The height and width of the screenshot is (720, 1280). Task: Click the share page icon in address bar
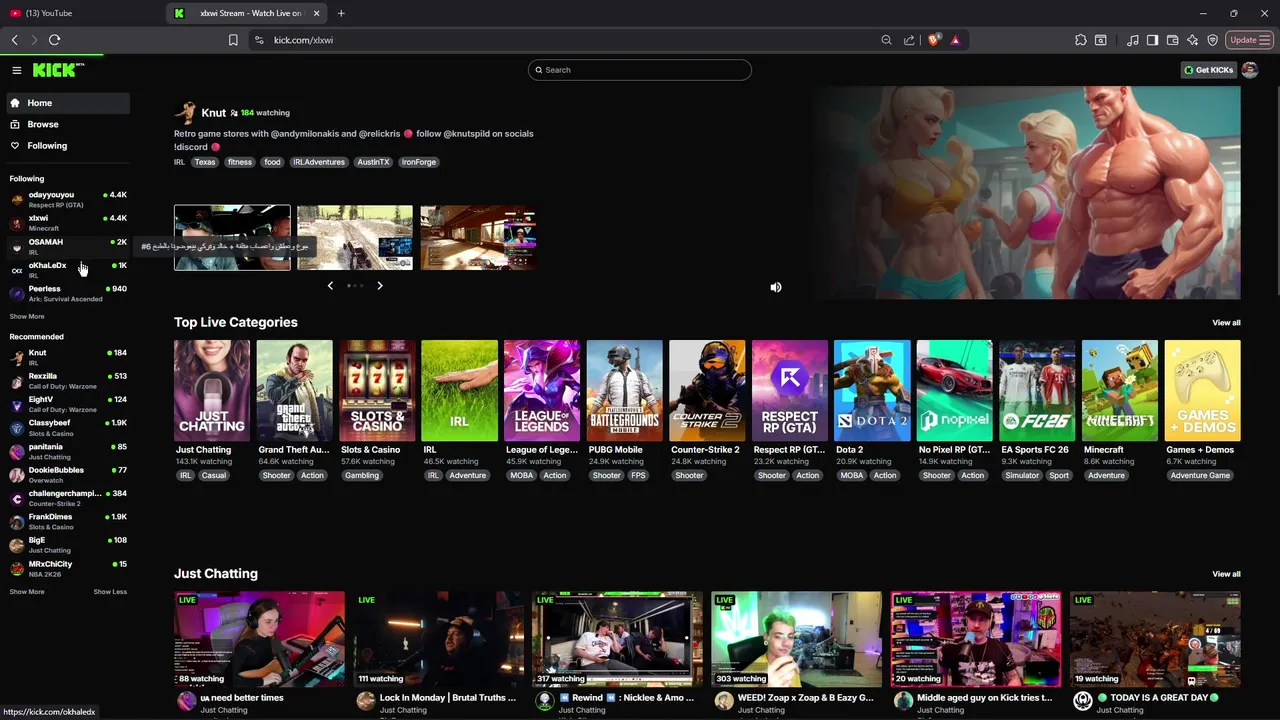pos(909,40)
